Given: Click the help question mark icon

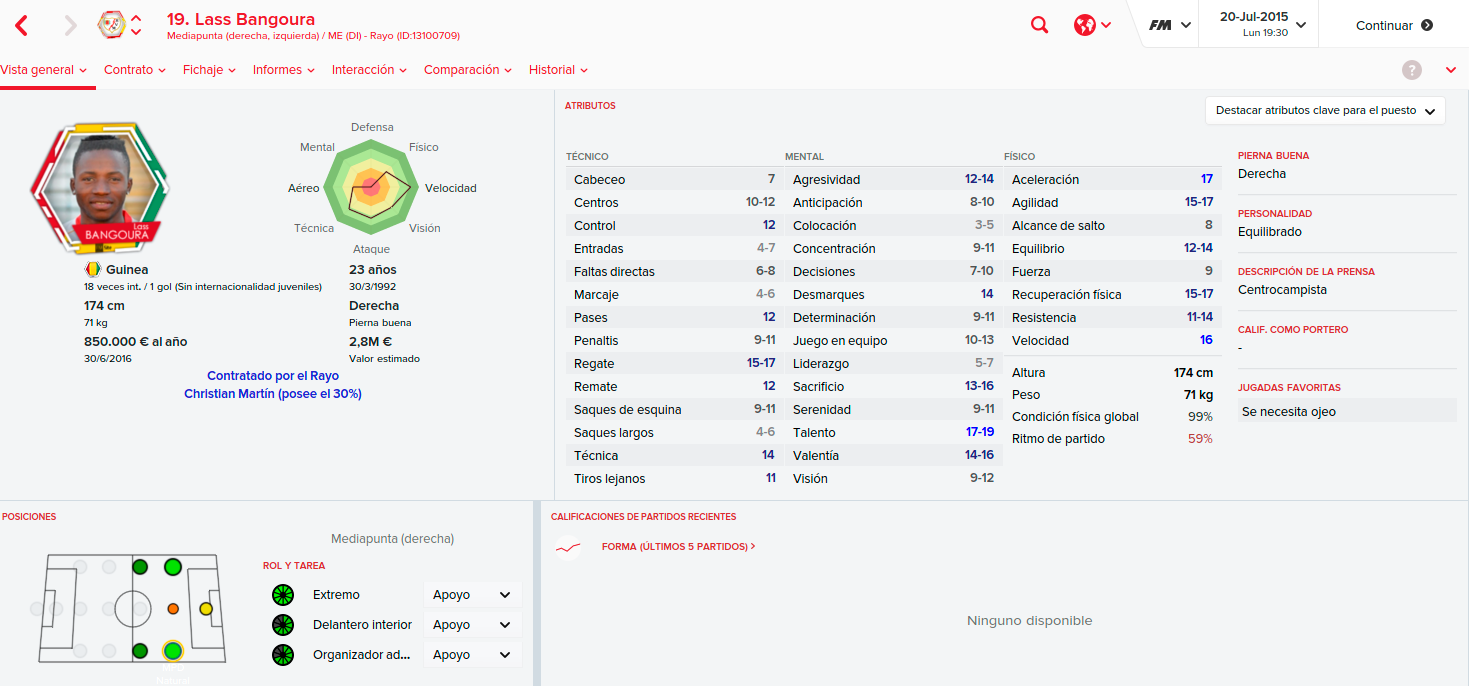Looking at the screenshot, I should [x=1411, y=70].
